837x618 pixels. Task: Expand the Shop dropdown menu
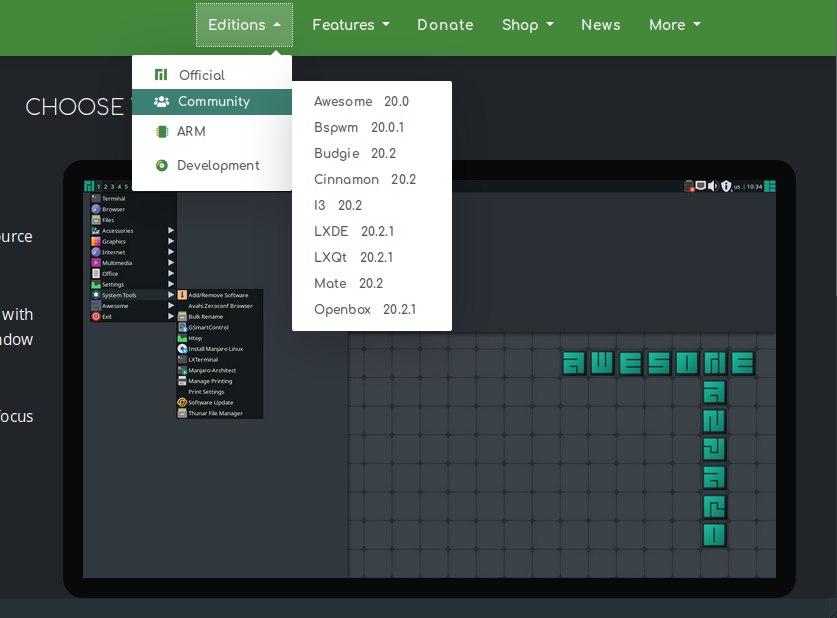[x=527, y=25]
